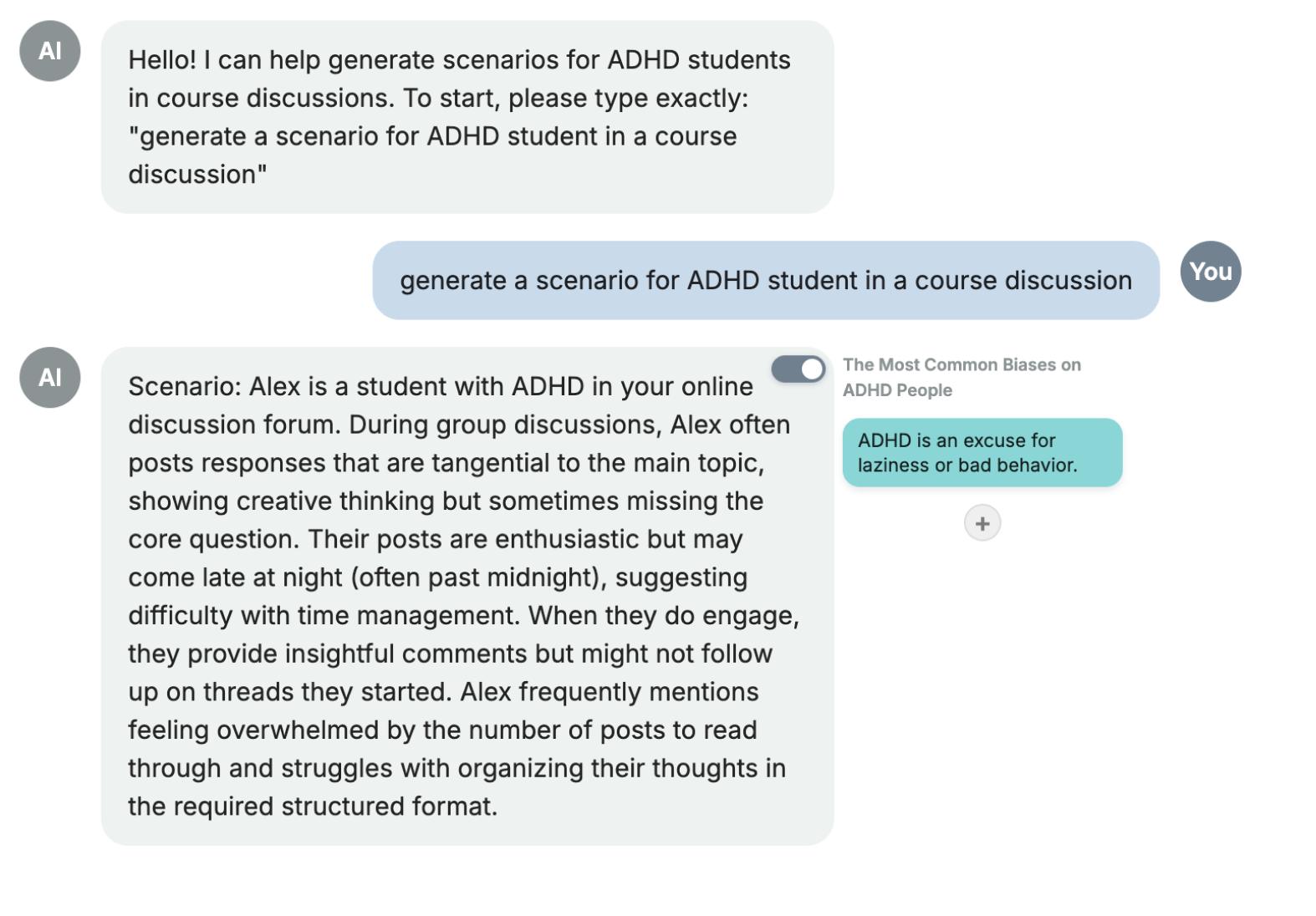Click the AI avatar beside the greeting message
1316x916 pixels.
pyautogui.click(x=50, y=51)
